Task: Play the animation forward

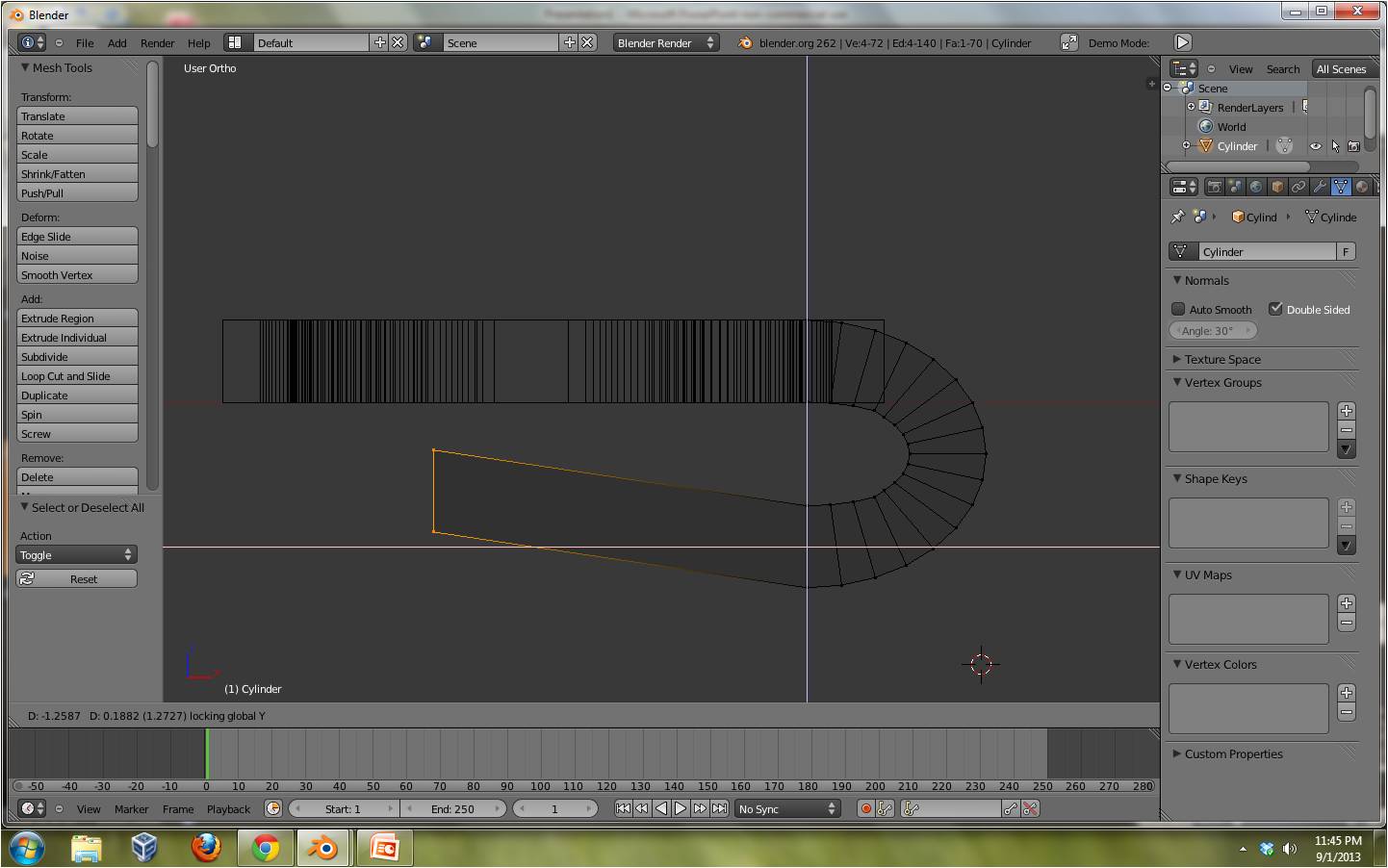Action: coord(681,808)
